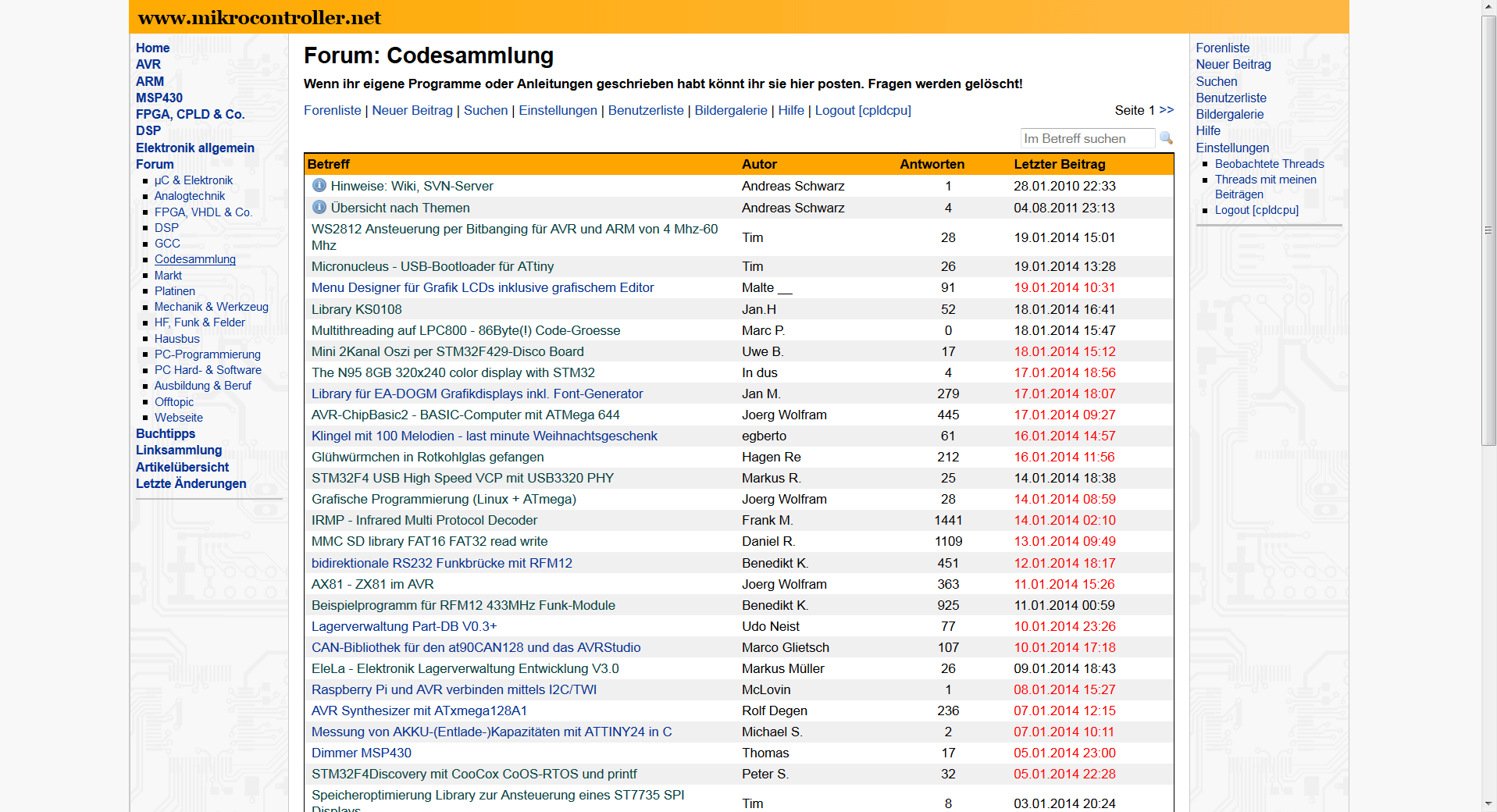Open 'FPGA, VHDL & Co.' subforum
Viewport: 1497px width, 812px height.
coord(203,212)
